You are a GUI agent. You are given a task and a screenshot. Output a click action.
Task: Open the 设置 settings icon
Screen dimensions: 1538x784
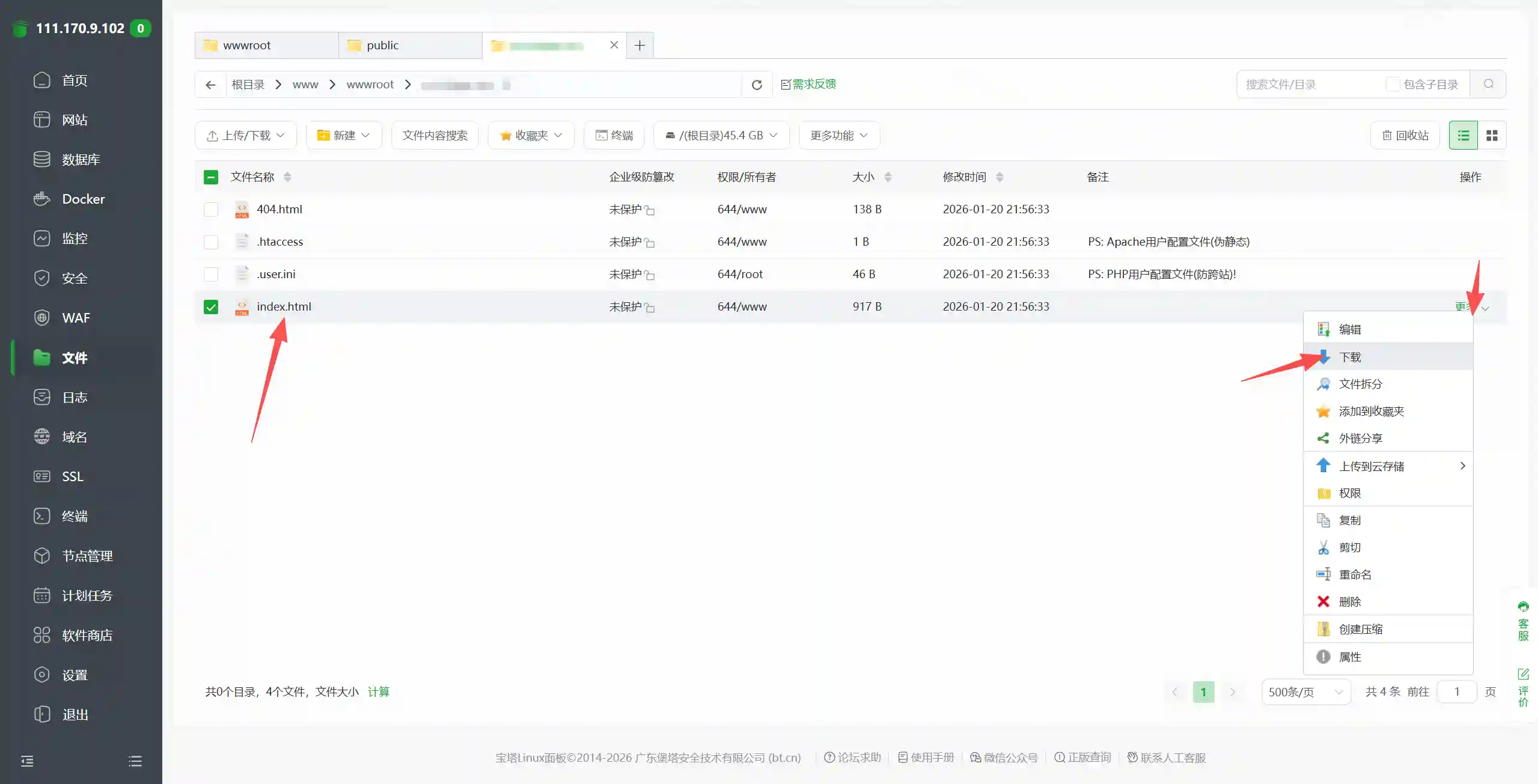41,675
